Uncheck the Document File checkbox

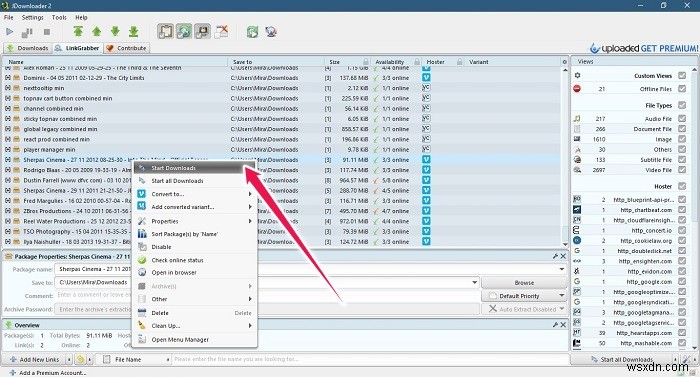[x=682, y=129]
